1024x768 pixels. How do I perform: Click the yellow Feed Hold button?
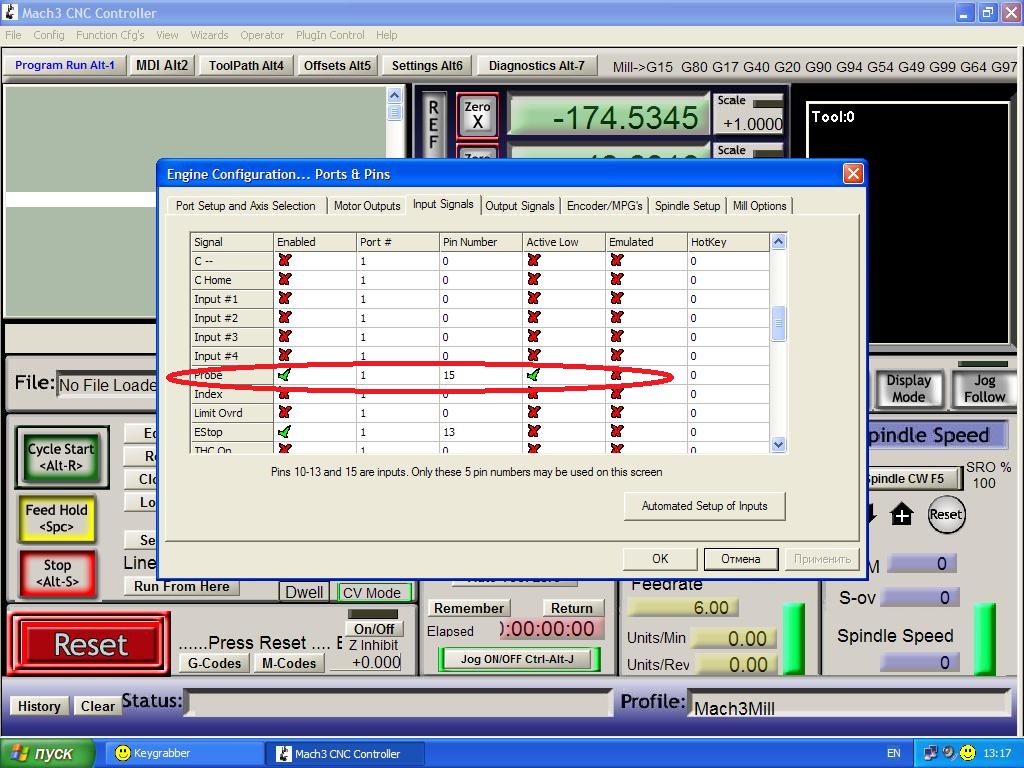[57, 518]
